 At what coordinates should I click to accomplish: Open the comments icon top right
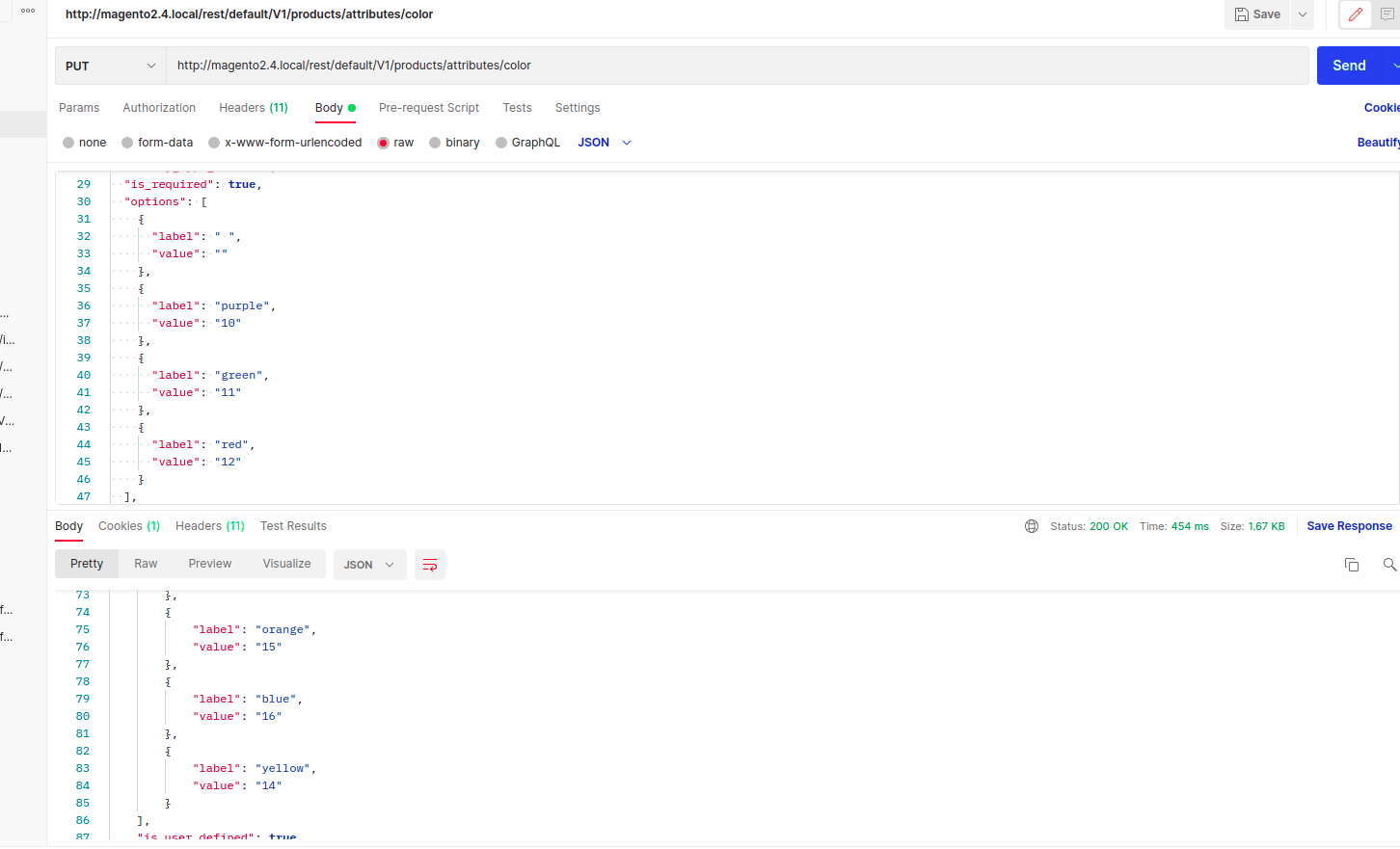coord(1387,14)
